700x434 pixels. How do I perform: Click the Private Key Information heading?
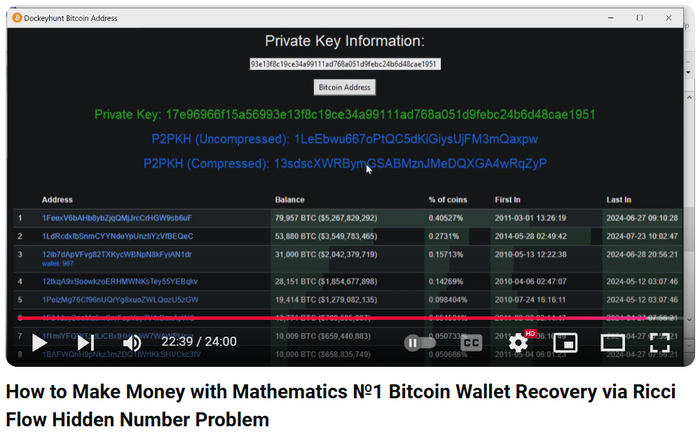(345, 41)
